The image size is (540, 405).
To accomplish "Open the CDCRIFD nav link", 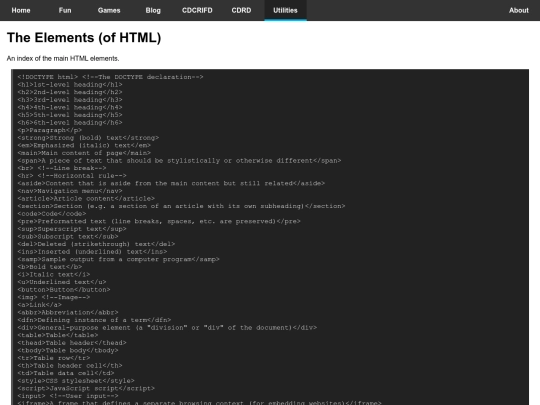I will tap(197, 10).
